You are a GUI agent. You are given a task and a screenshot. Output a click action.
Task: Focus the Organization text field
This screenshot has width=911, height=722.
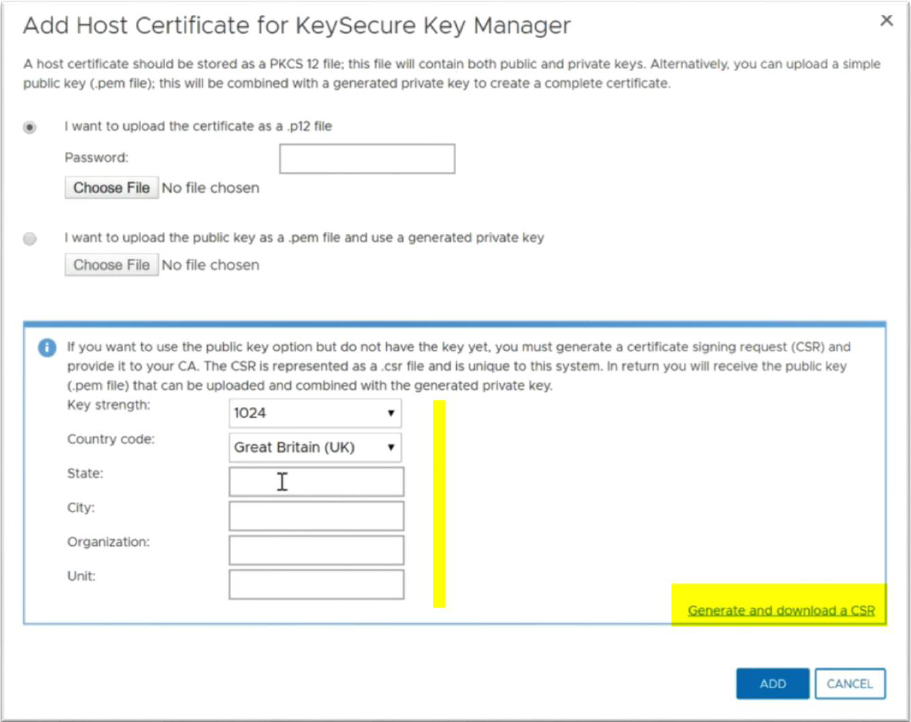pyautogui.click(x=316, y=550)
